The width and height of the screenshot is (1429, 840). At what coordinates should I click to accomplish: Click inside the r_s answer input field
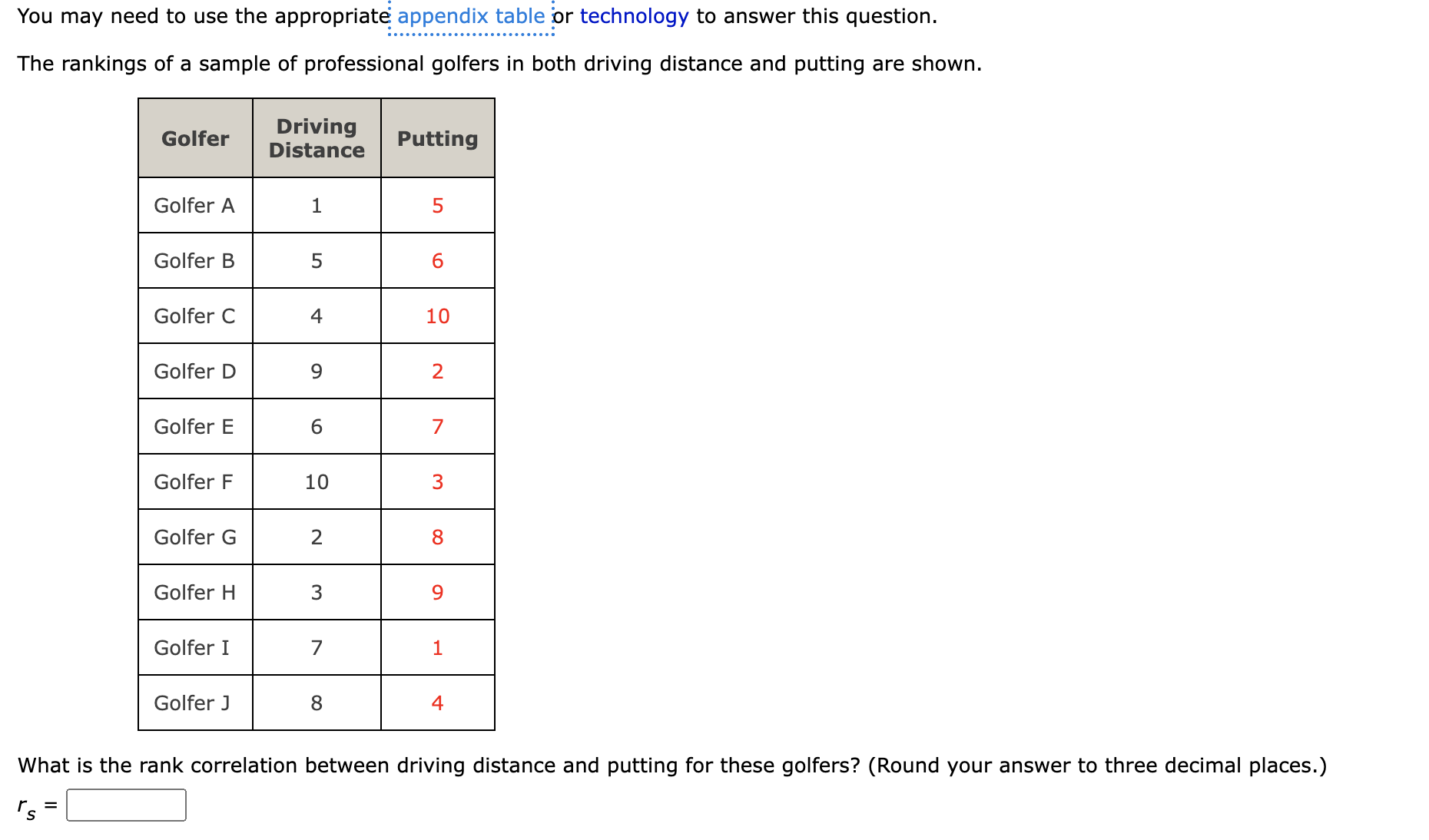(125, 805)
